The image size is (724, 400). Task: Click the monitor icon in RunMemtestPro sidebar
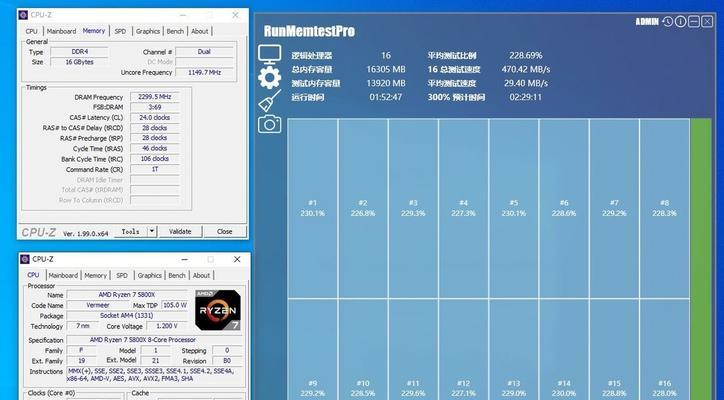(270, 55)
